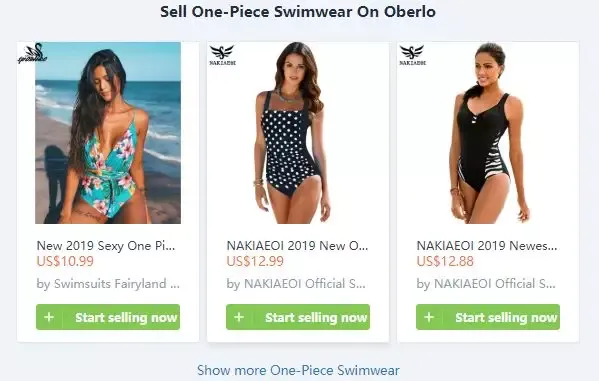Visit Swimsuits Fairyland seller link
This screenshot has width=599, height=381.
(x=108, y=284)
